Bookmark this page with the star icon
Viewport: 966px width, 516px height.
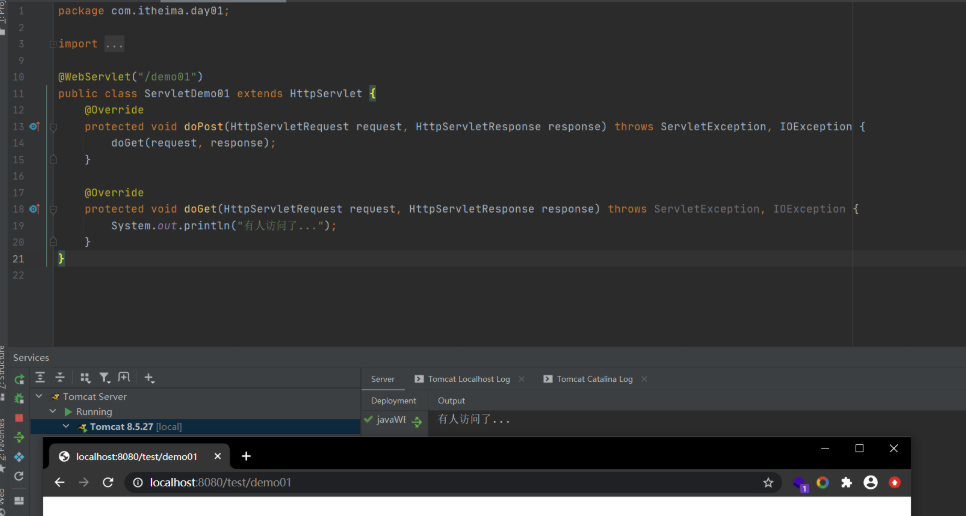[768, 483]
